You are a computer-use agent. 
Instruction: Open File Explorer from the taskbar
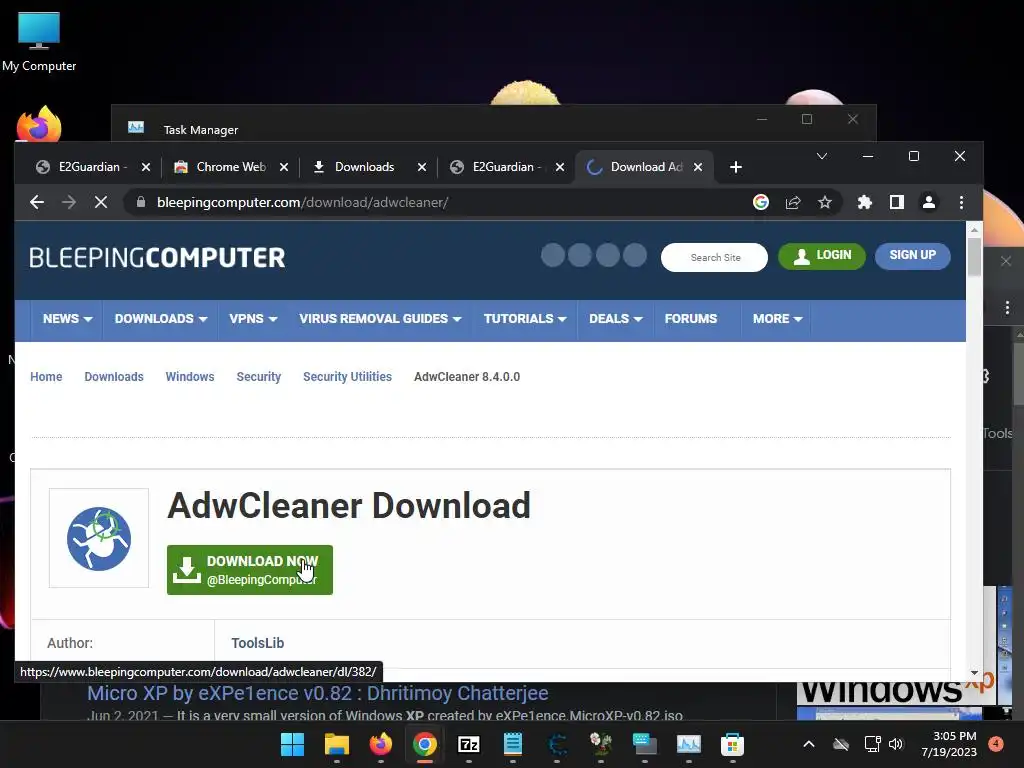pos(337,744)
